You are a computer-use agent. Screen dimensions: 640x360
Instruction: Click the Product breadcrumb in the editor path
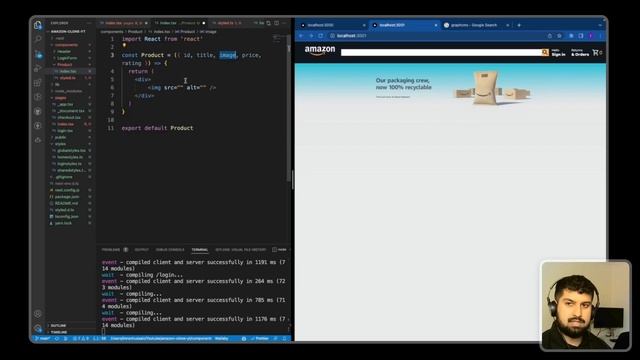(x=135, y=31)
